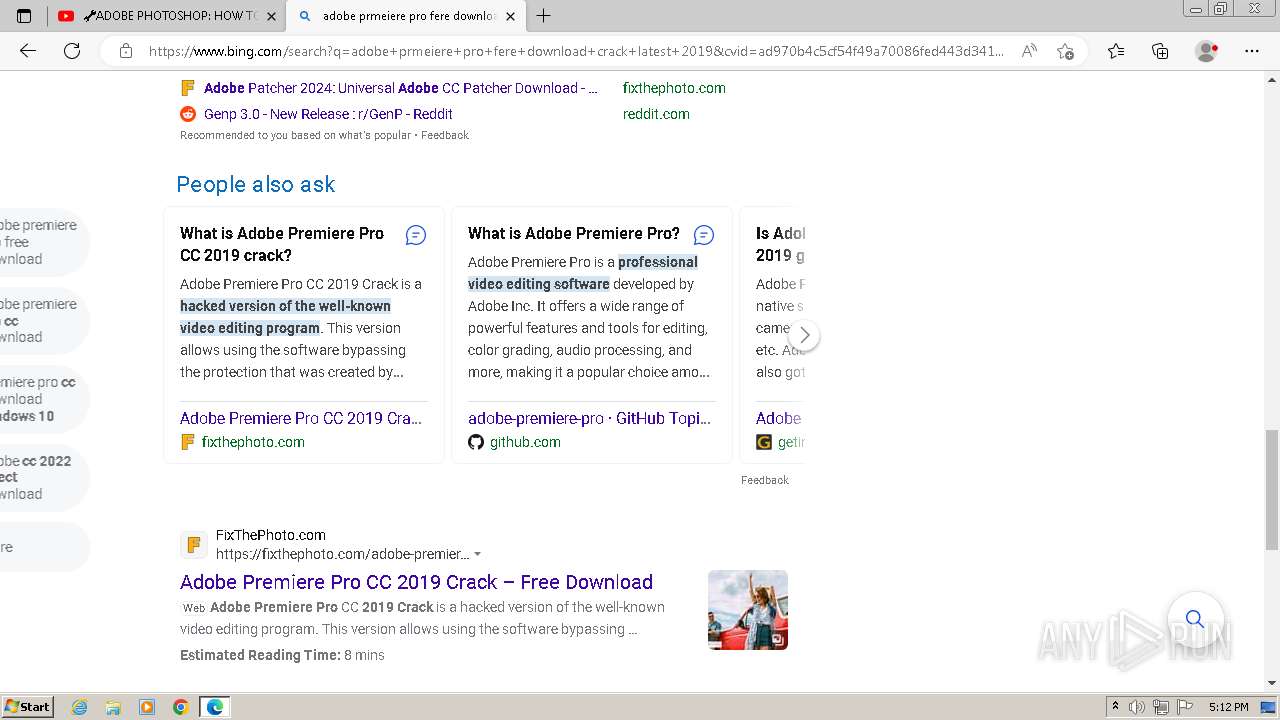Open the FixThePhoto result thumbnail image
The image size is (1280, 720).
click(x=748, y=610)
